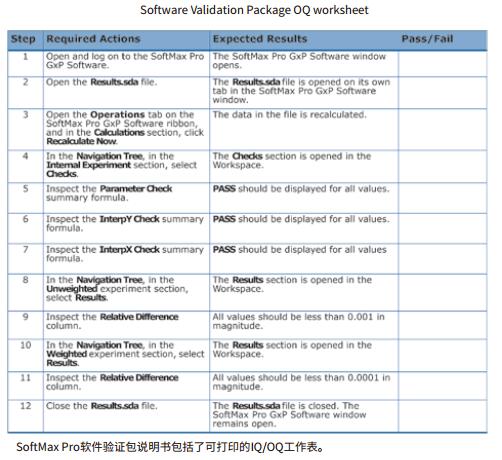Image resolution: width=502 pixels, height=460 pixels.
Task: Click the 'Software Validation Package OQ worksheet' title
Action: click(254, 10)
